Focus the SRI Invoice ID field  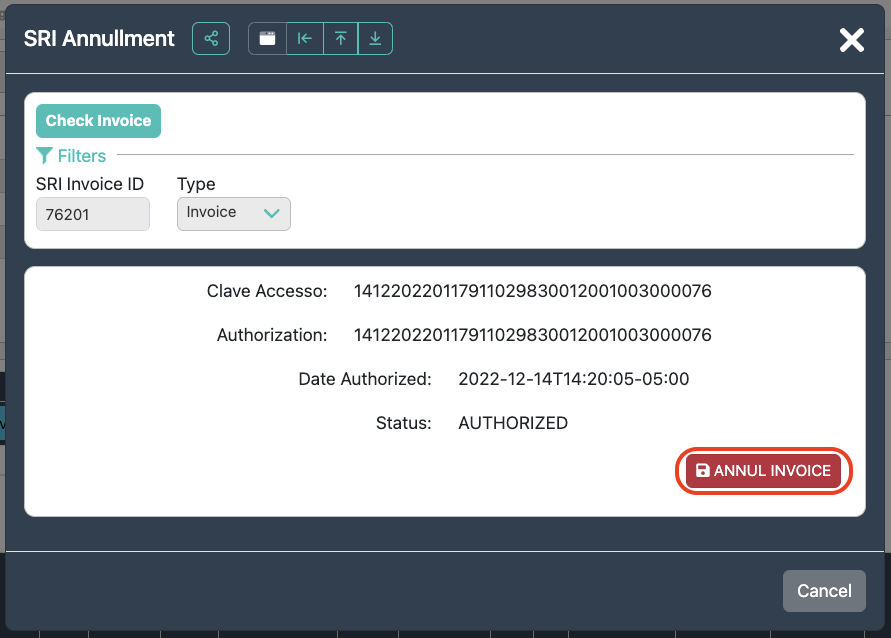(92, 214)
